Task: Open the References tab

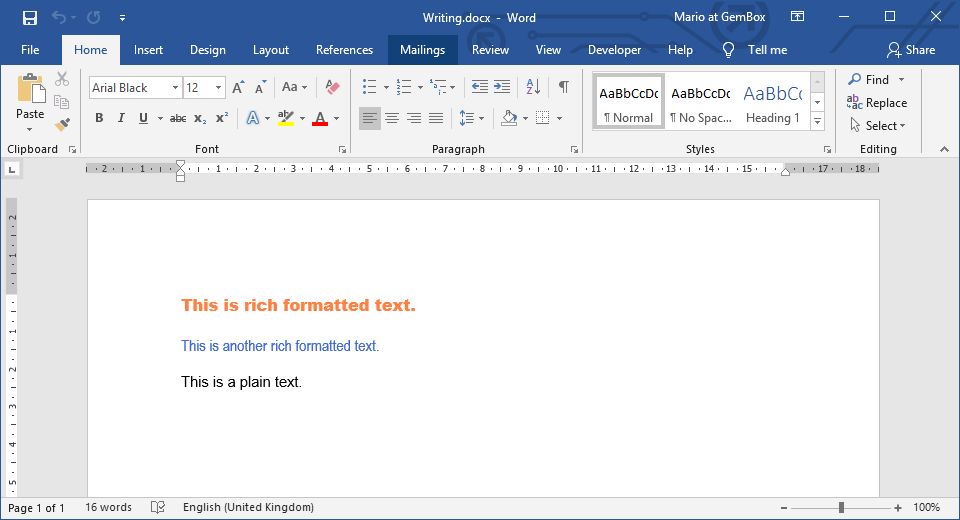Action: [x=344, y=50]
